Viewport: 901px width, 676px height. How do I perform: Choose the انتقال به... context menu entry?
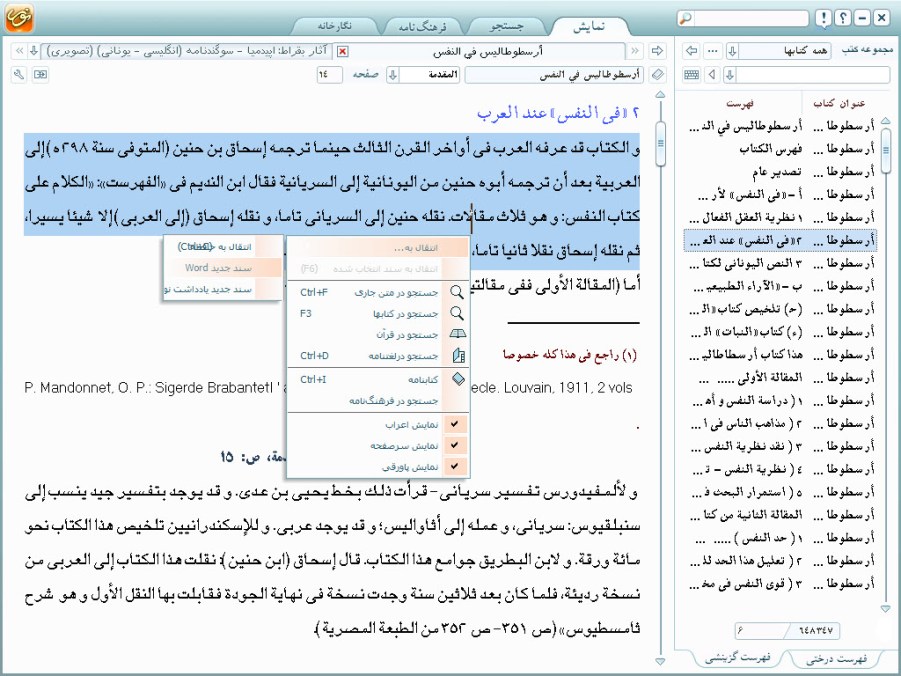pyautogui.click(x=378, y=248)
